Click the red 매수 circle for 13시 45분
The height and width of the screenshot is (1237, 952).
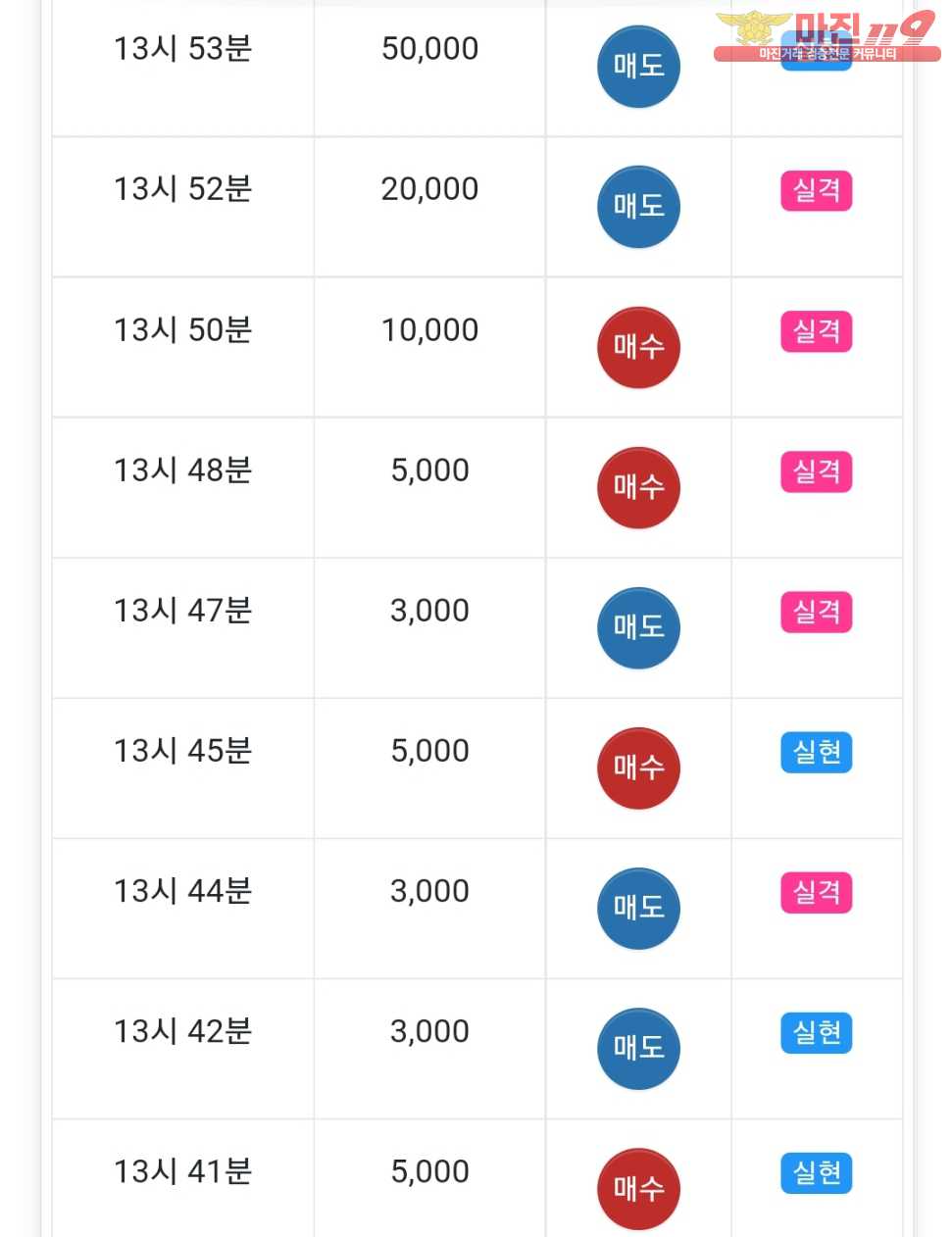point(638,767)
